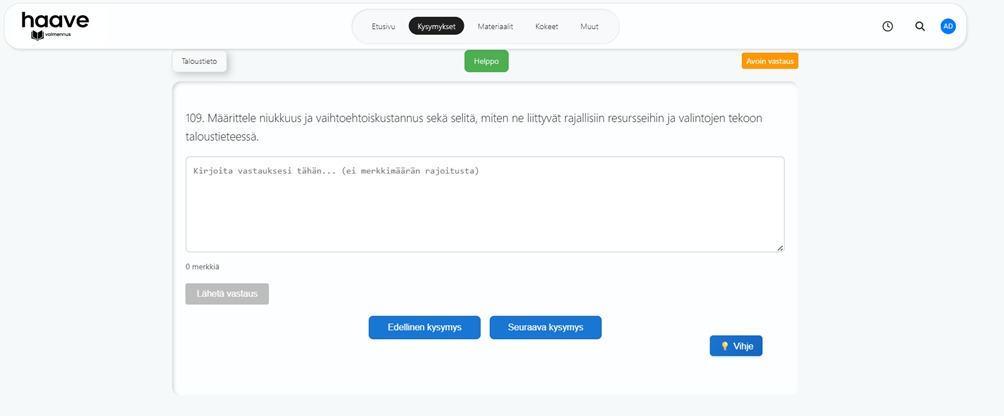Click the haave valmennus logo
Viewport: 1004px width, 416px height.
[x=55, y=26]
